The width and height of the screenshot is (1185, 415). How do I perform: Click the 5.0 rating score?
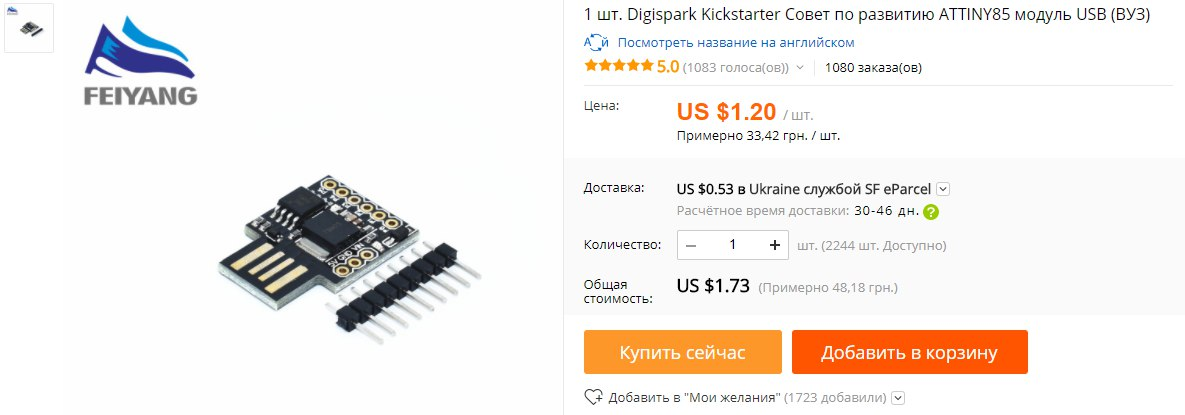coord(668,67)
